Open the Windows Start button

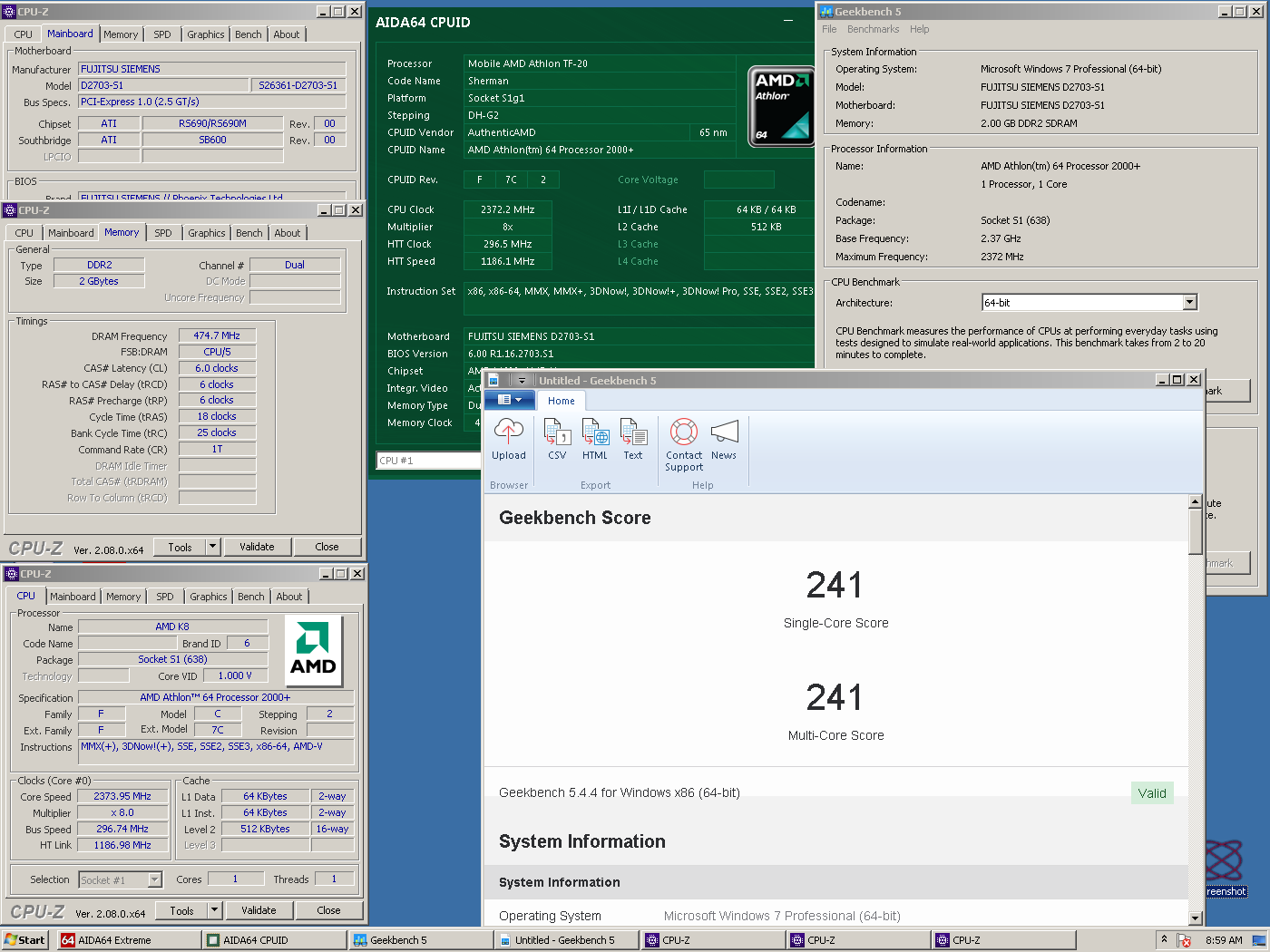24,940
